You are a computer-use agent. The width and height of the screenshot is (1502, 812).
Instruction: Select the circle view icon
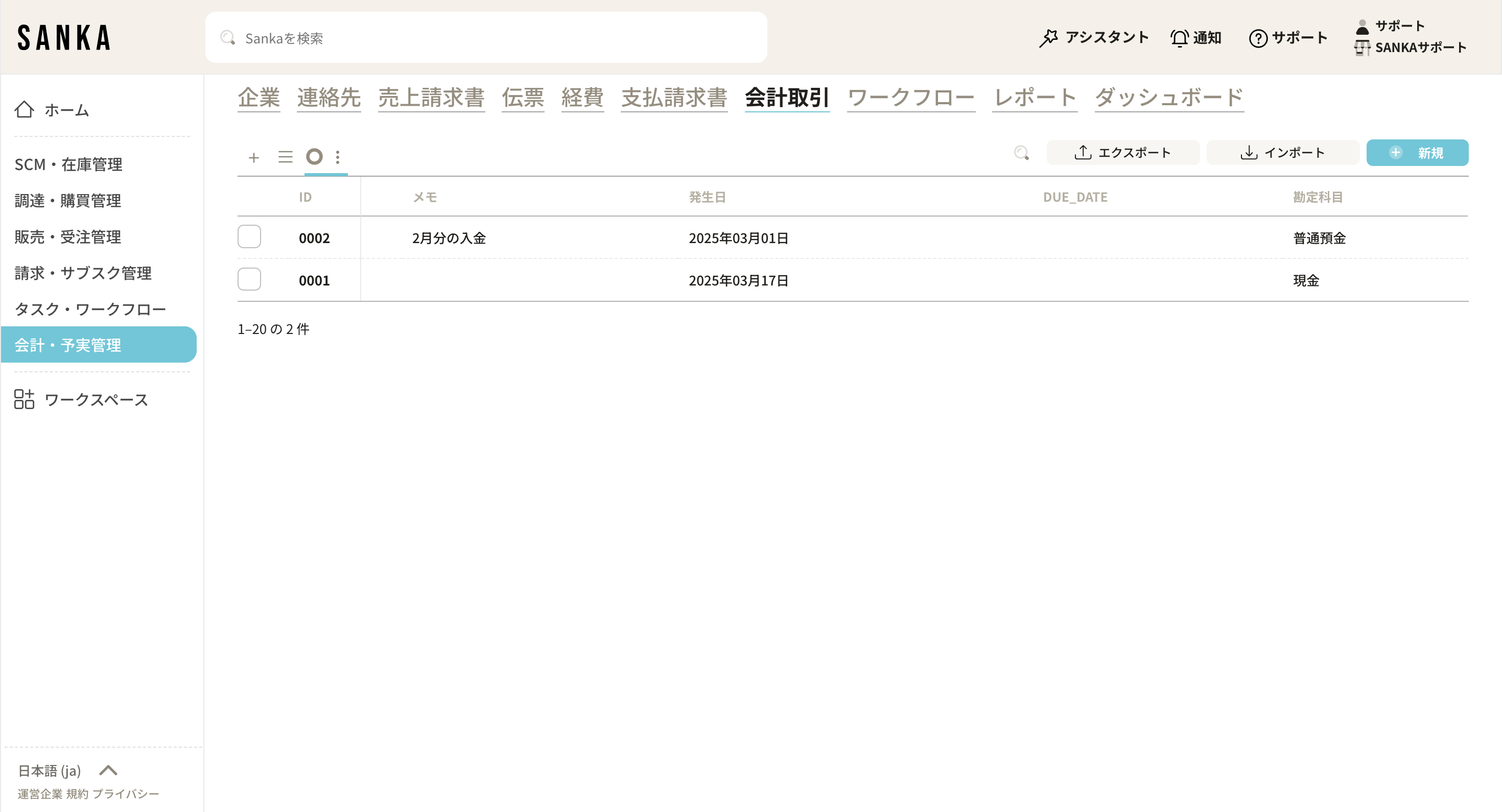pos(314,157)
